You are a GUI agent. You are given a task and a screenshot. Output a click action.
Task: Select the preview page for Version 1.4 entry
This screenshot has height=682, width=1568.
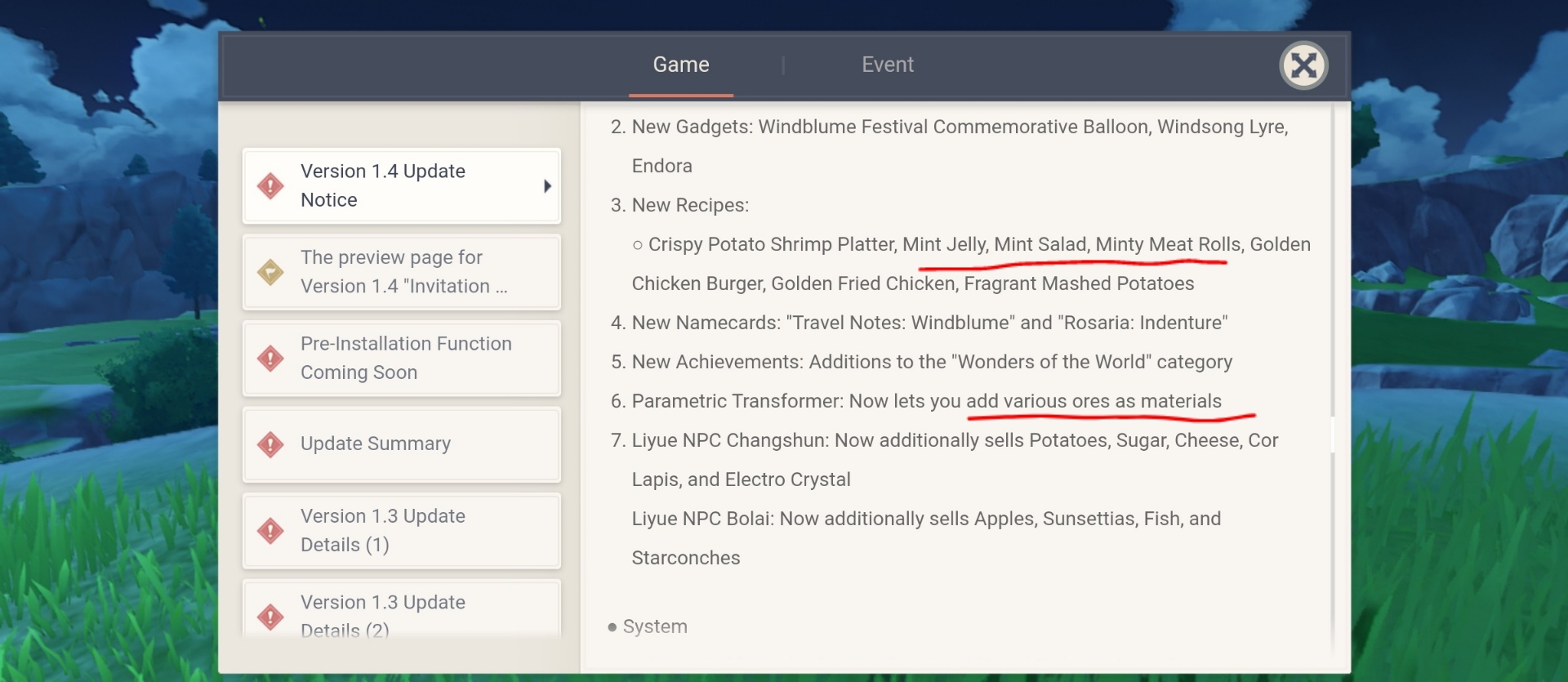click(x=403, y=272)
